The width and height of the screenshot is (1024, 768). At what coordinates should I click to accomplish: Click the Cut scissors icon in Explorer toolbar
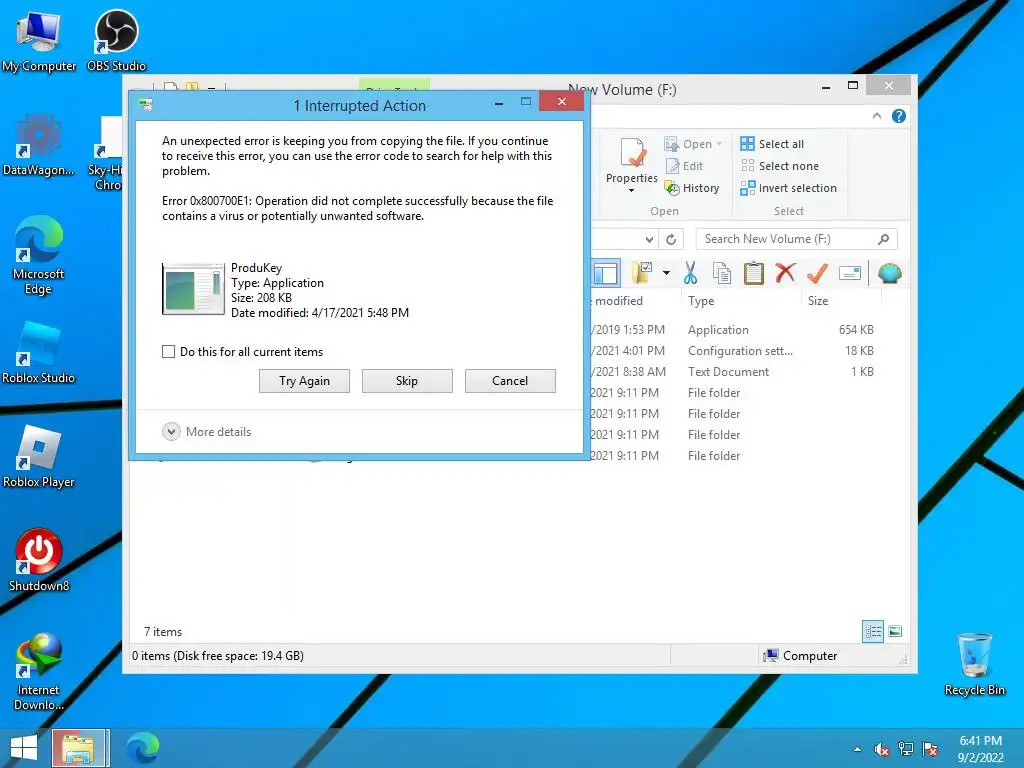click(x=690, y=273)
